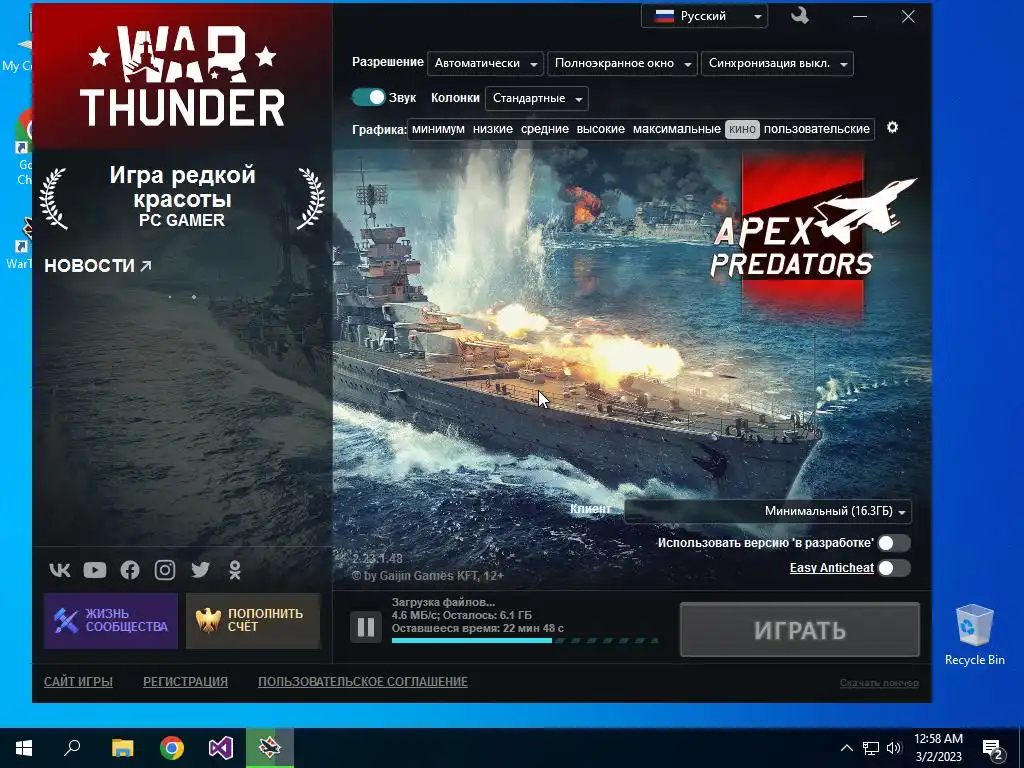
Task: Select кино graphics preset
Action: (x=742, y=129)
